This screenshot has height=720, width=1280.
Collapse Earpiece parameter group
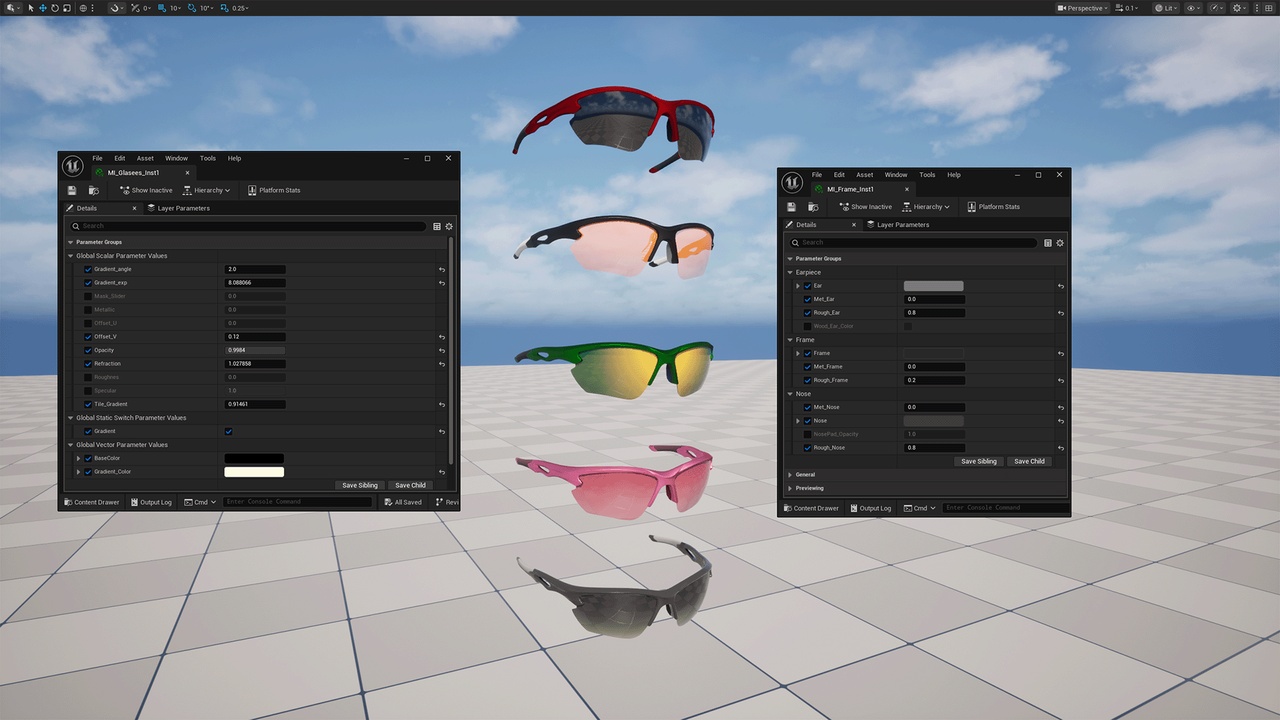791,272
